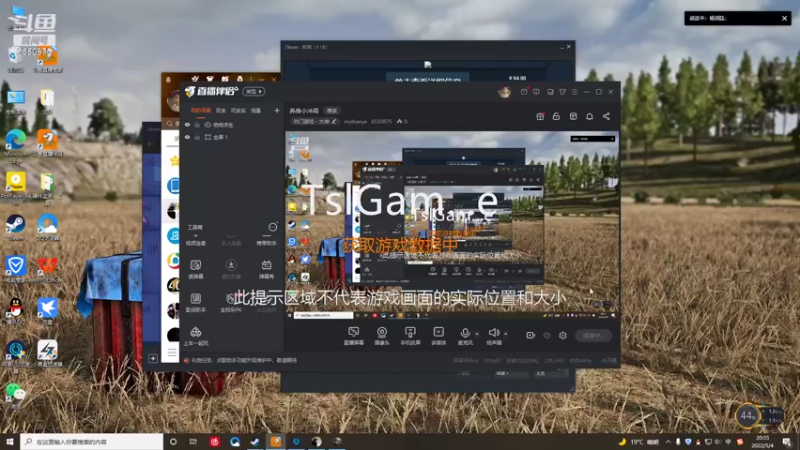Click the 44% floating performance widget
Image resolution: width=800 pixels, height=450 pixels.
747,416
